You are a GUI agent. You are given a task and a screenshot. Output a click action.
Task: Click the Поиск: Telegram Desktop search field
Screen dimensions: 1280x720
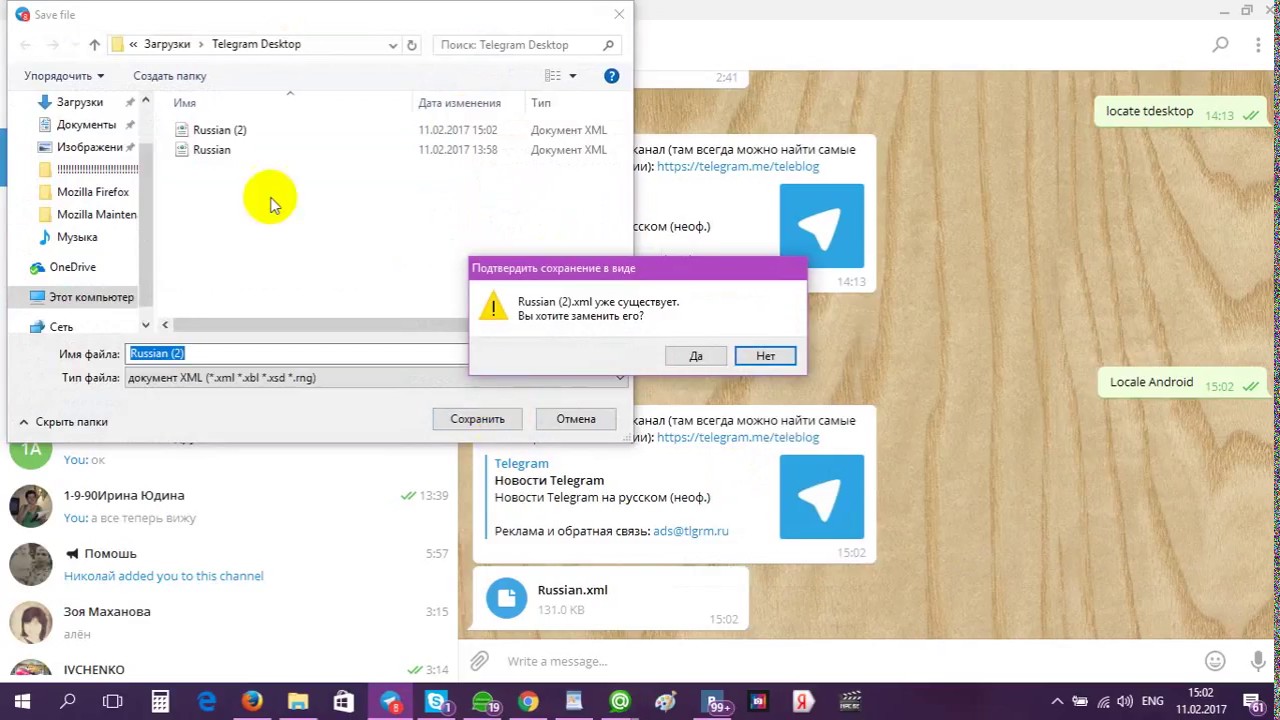tap(528, 45)
